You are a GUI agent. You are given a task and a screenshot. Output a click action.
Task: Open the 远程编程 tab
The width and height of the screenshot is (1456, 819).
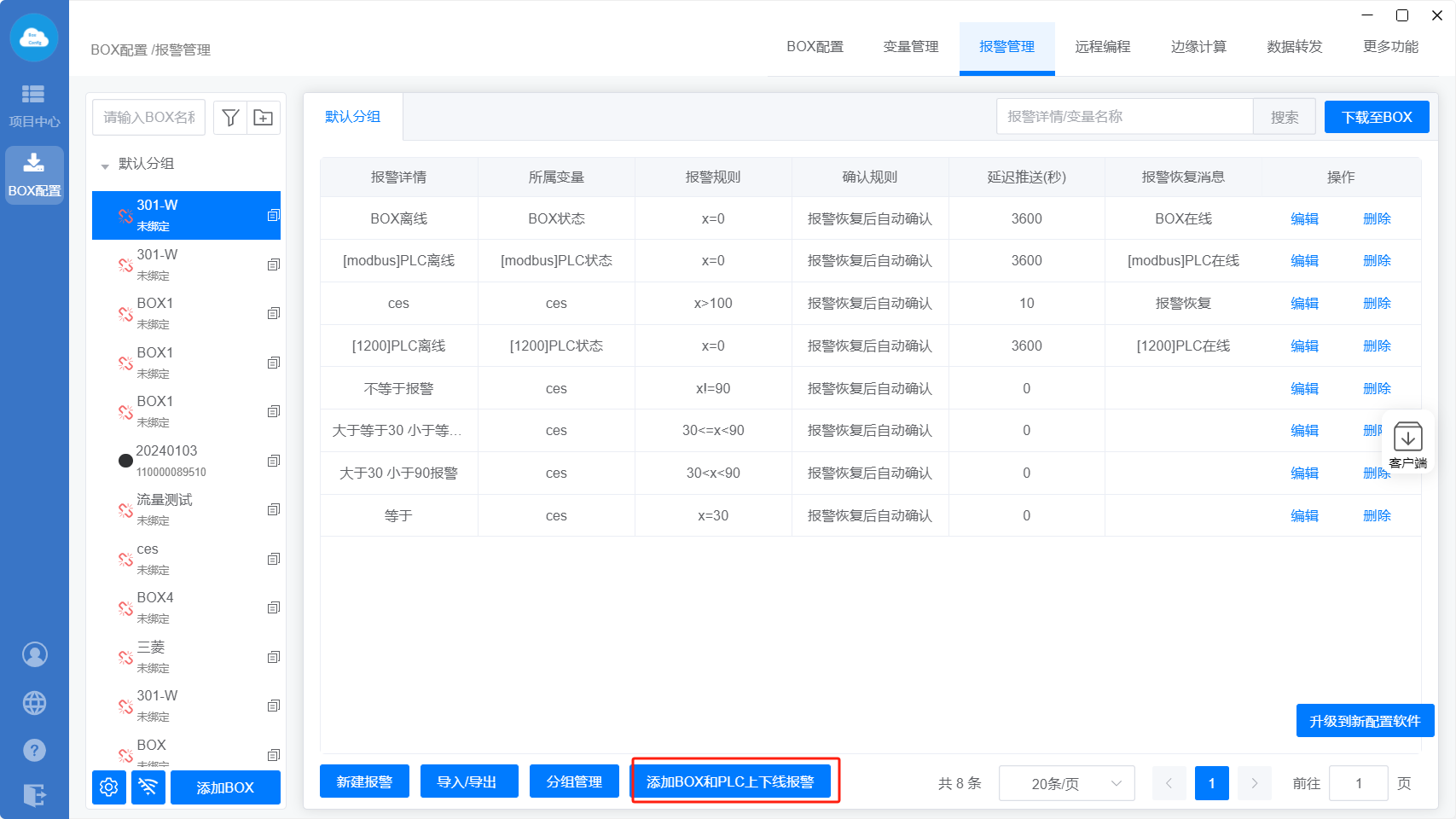click(1102, 47)
